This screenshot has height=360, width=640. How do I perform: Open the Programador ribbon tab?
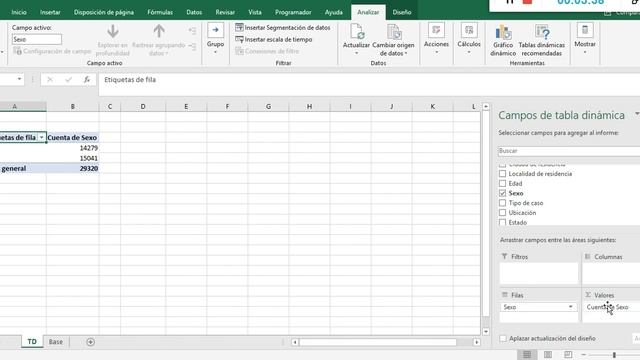(293, 12)
